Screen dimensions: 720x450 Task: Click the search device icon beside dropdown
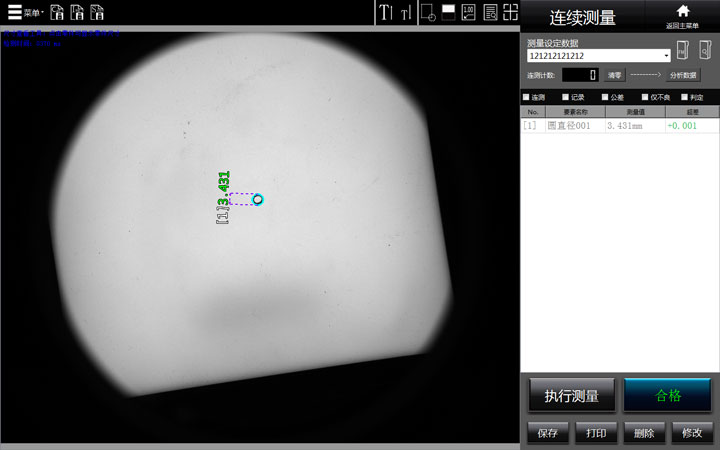(706, 50)
